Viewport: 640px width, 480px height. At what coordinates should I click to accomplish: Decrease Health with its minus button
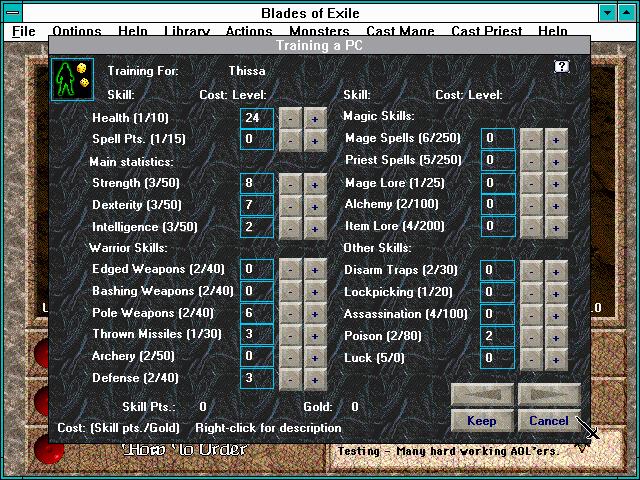pos(290,119)
